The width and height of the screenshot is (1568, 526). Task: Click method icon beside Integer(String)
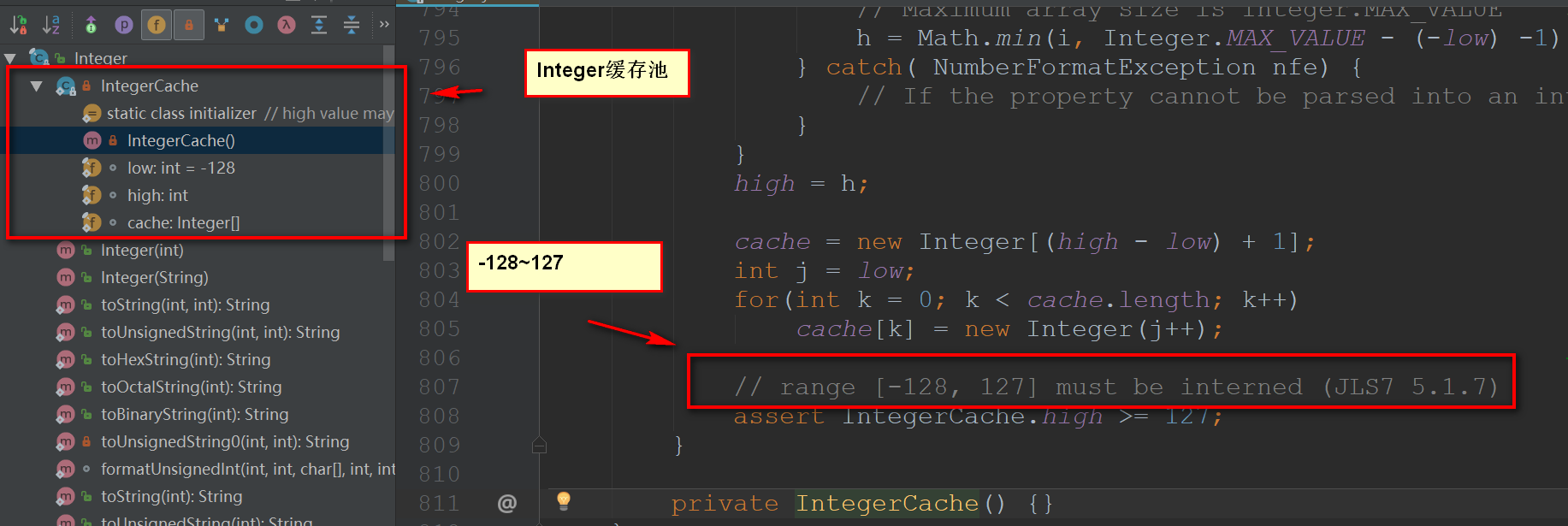[x=66, y=277]
